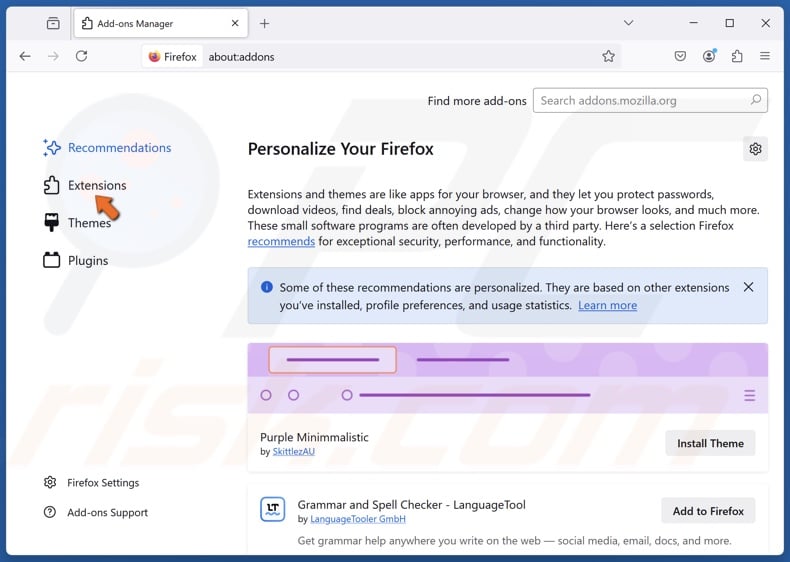Click the Add-ons Support question mark icon

point(50,512)
